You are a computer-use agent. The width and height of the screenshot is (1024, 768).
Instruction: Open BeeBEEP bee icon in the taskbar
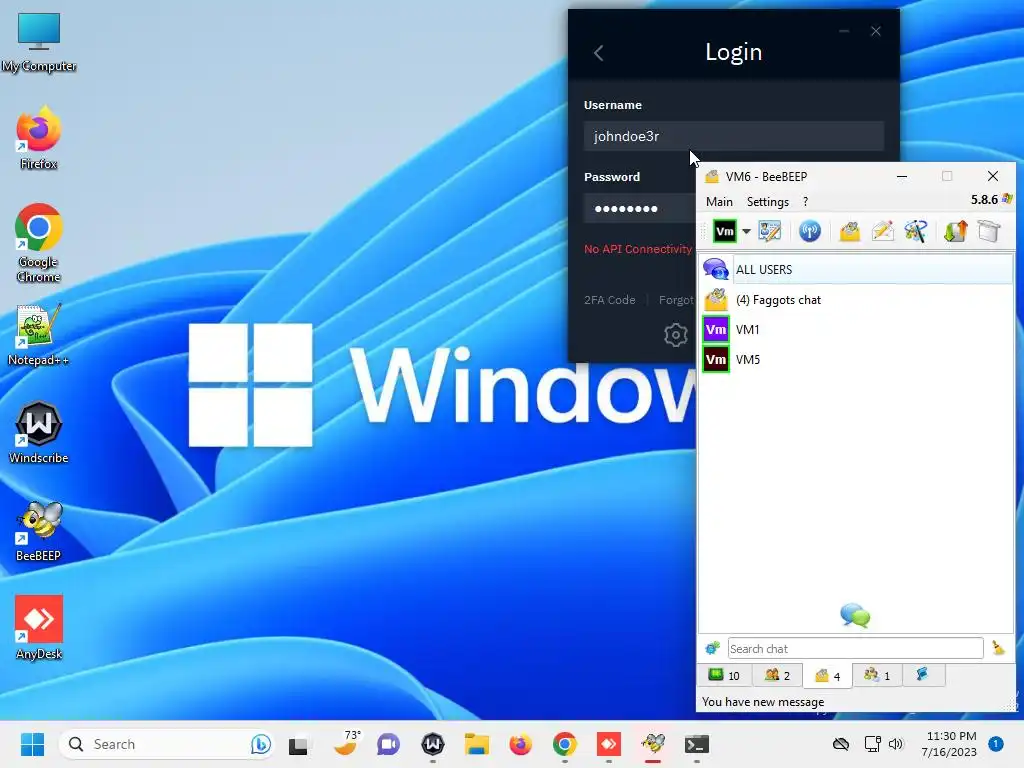(x=653, y=744)
